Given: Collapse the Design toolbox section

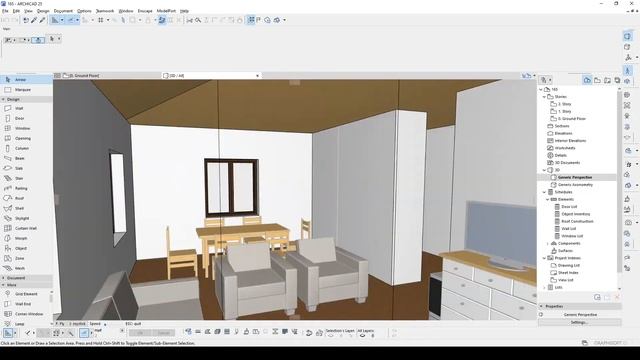Looking at the screenshot, I should 3,99.
